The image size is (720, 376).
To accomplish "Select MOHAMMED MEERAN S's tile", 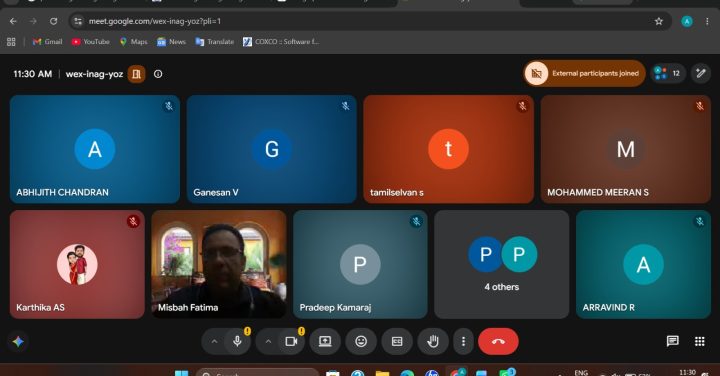I will point(625,149).
